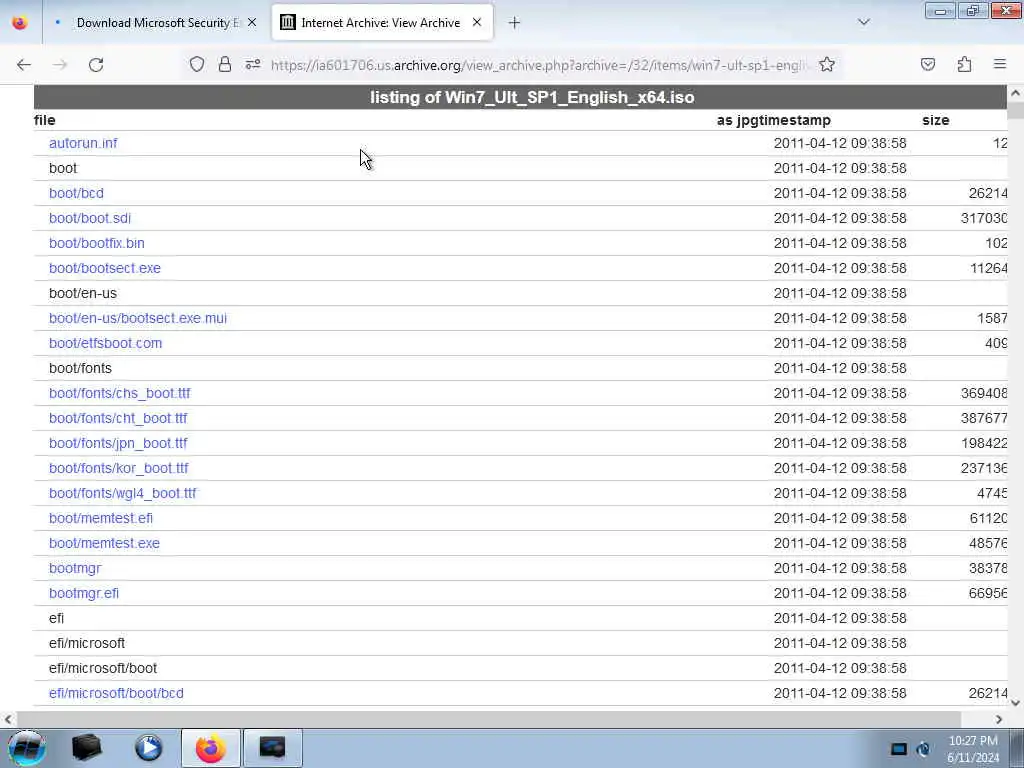Select the 'efi/microsoft/boot' row text
Image resolution: width=1024 pixels, height=768 pixels.
tap(103, 668)
